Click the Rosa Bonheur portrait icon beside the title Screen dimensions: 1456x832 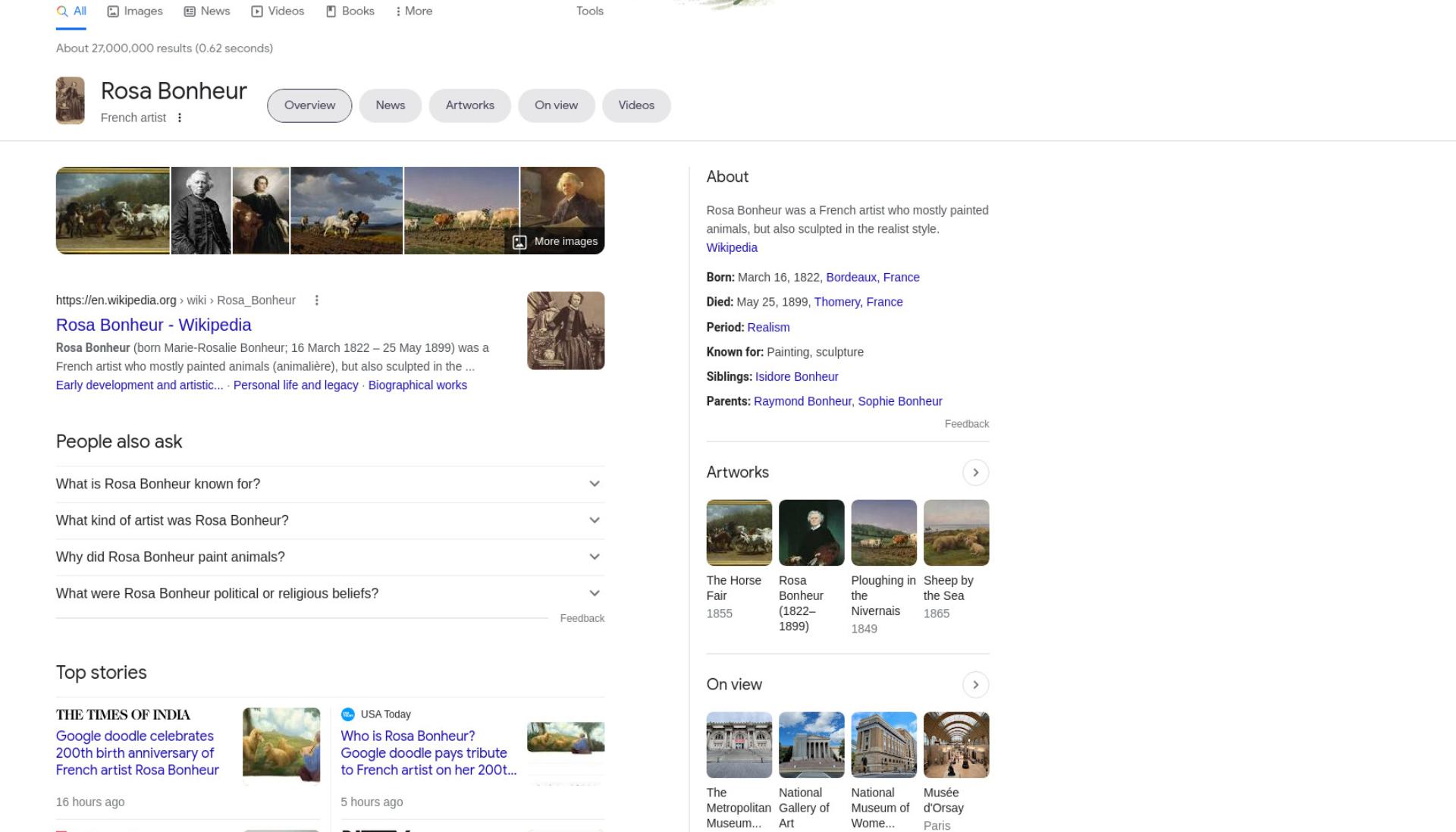click(70, 100)
